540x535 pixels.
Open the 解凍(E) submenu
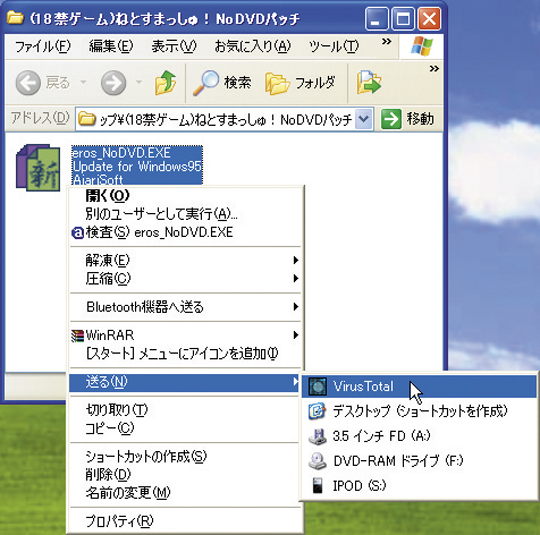coord(185,260)
